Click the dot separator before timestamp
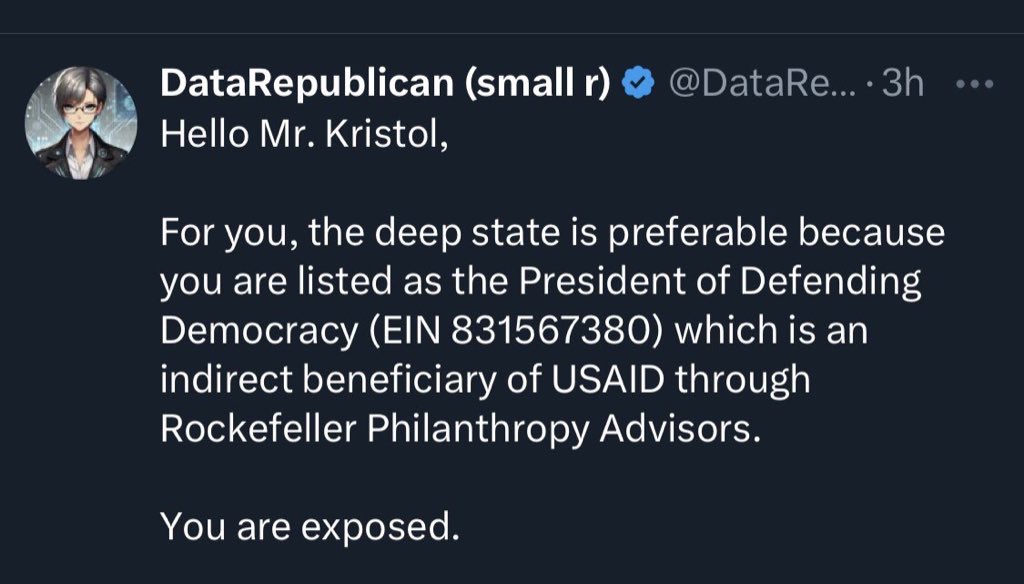1024x584 pixels. coord(872,86)
